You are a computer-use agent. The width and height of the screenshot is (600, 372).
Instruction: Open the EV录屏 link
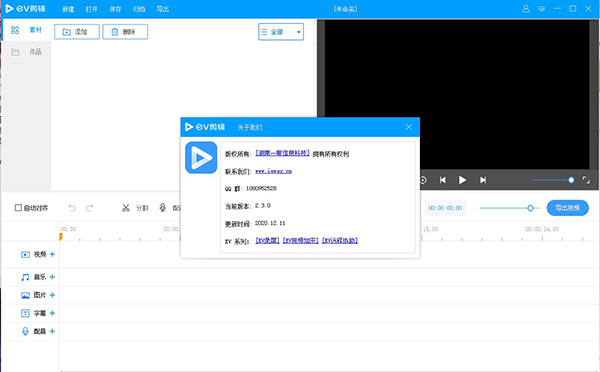click(267, 240)
